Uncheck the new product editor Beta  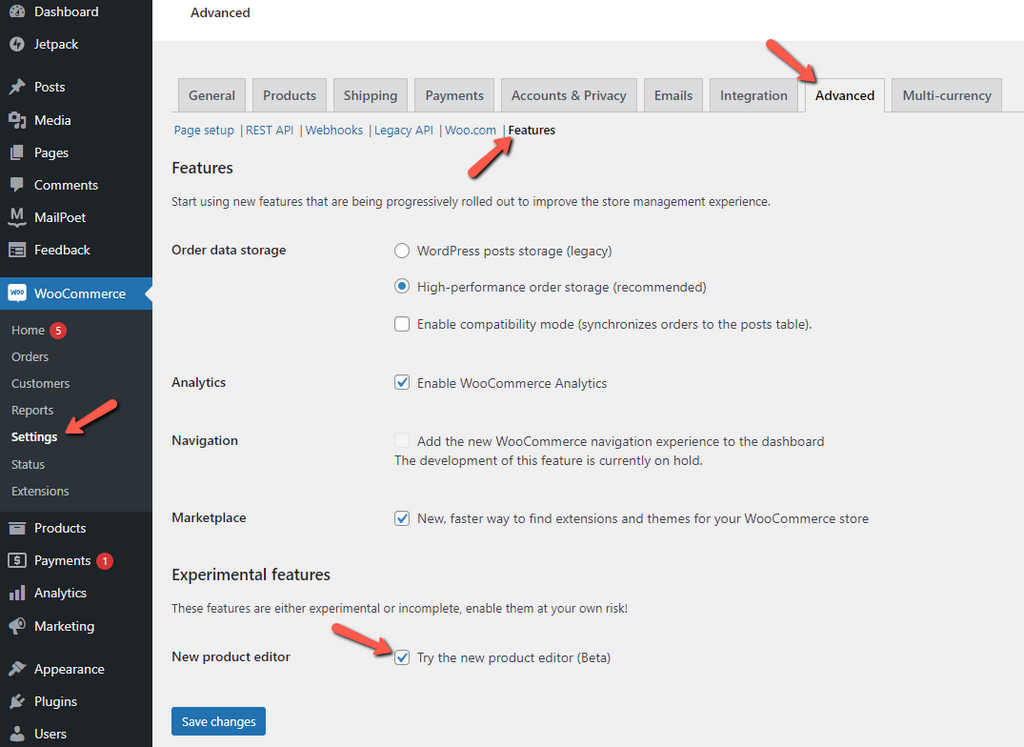pos(401,657)
